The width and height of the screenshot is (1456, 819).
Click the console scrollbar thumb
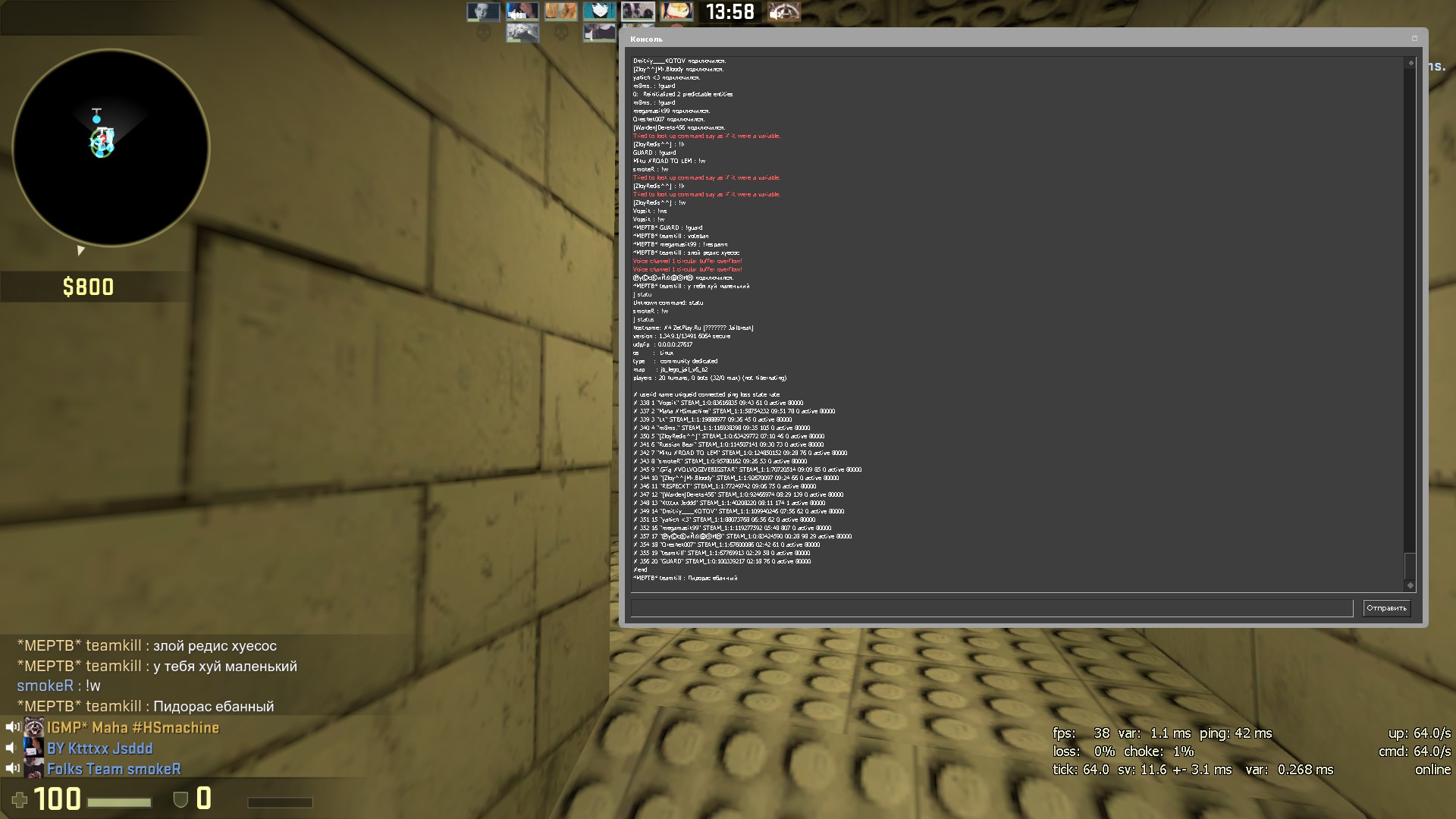[x=1410, y=566]
